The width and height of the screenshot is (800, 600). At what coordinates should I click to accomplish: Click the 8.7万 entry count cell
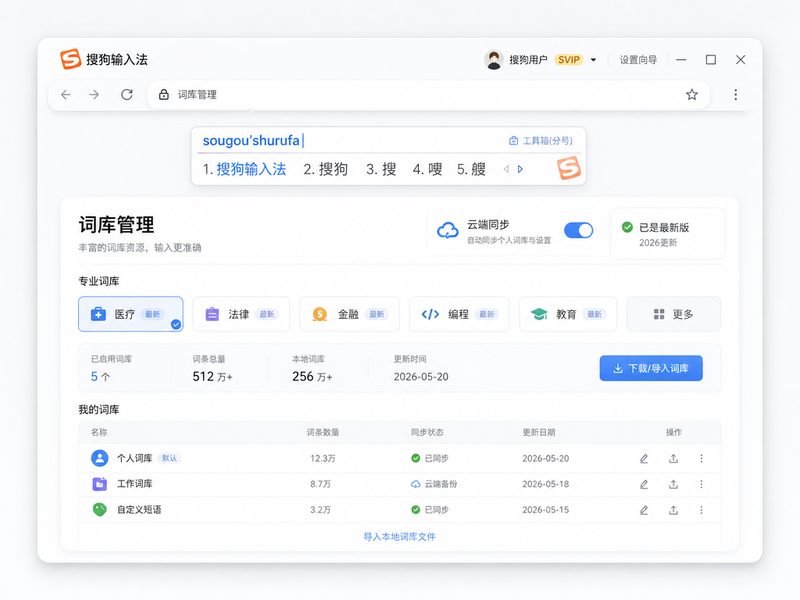tap(320, 484)
